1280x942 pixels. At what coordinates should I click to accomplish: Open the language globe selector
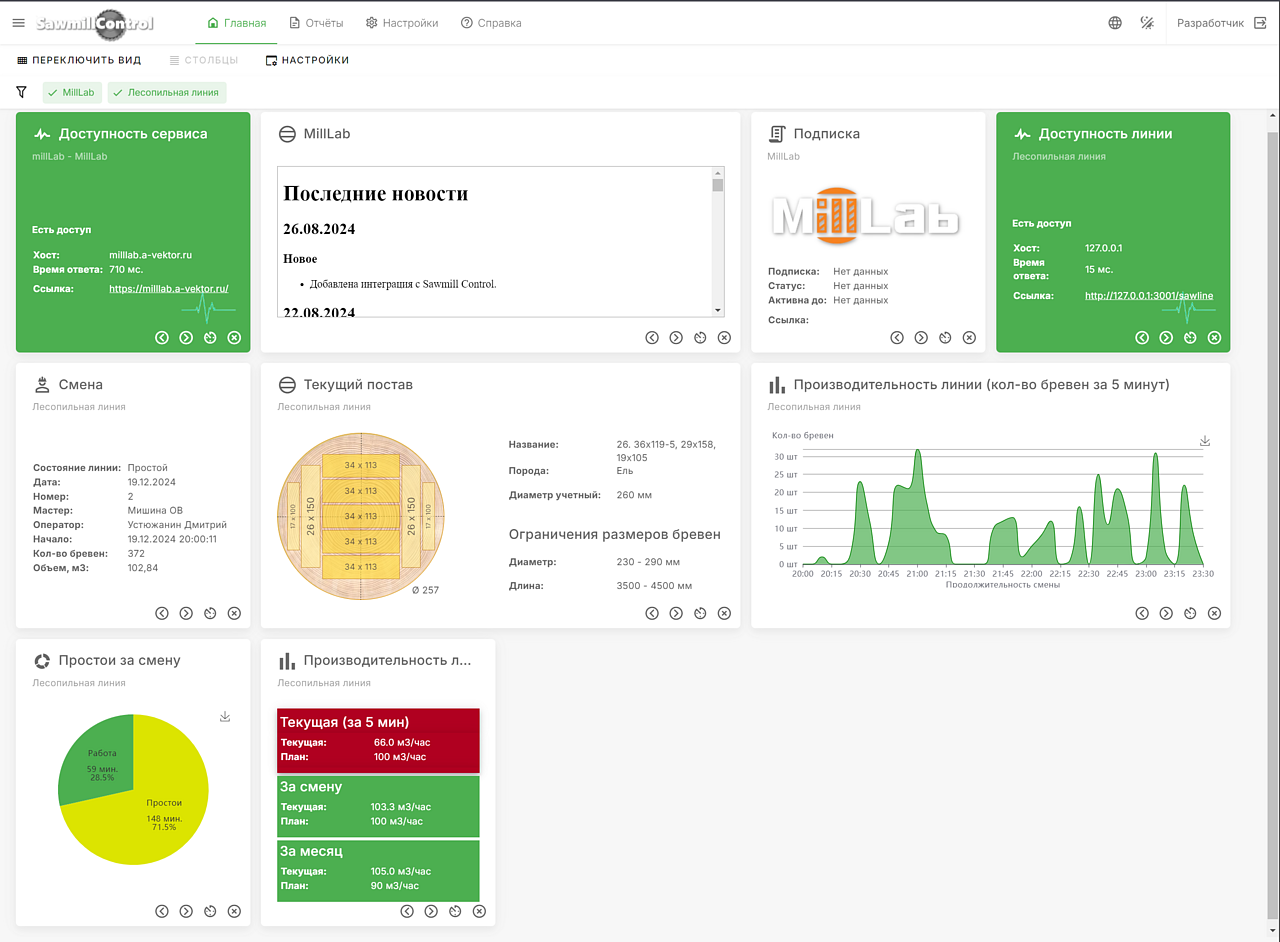click(1115, 23)
